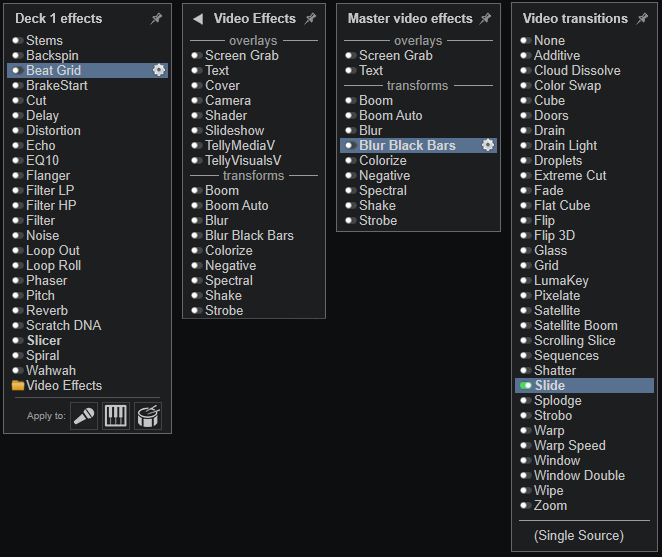The height and width of the screenshot is (557, 662).
Task: Select Text overlay in Master video effects
Action: point(371,70)
